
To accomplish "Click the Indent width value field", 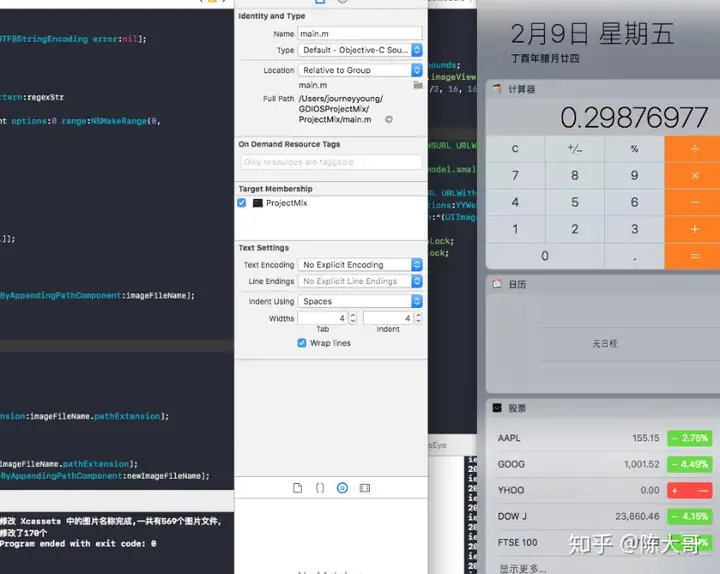I will pos(388,318).
